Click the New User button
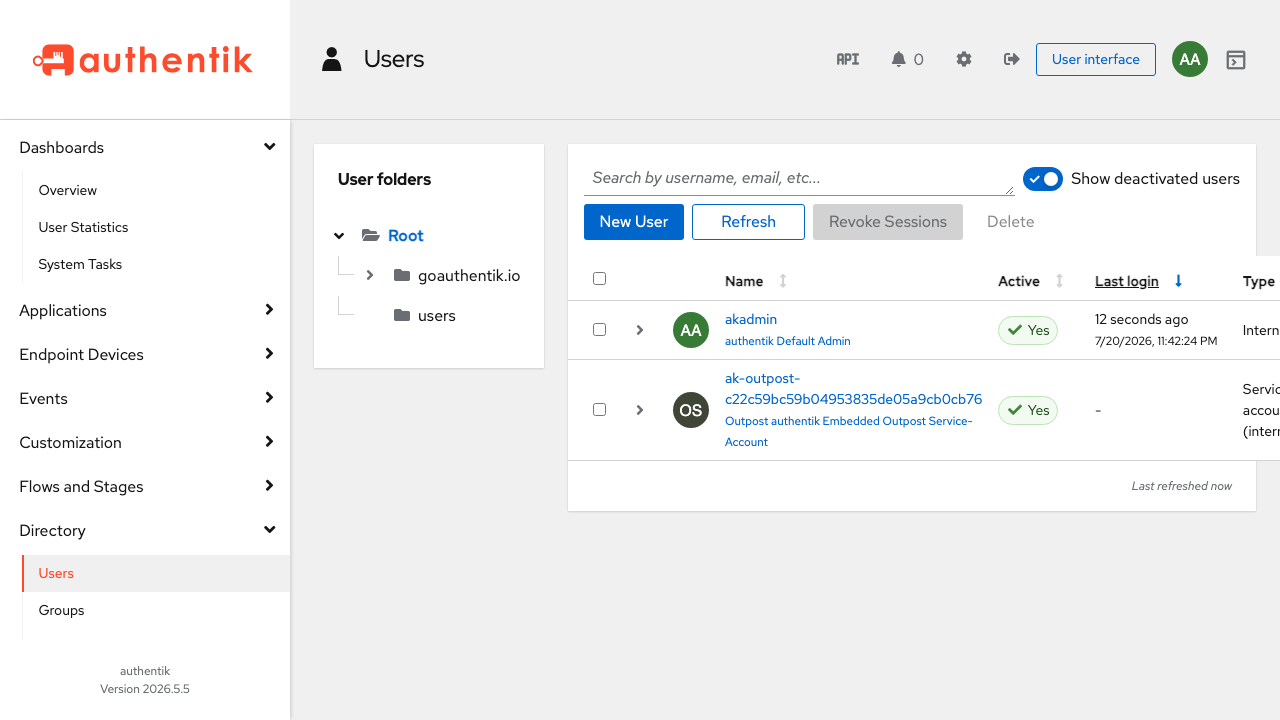The width and height of the screenshot is (1280, 720). [634, 222]
